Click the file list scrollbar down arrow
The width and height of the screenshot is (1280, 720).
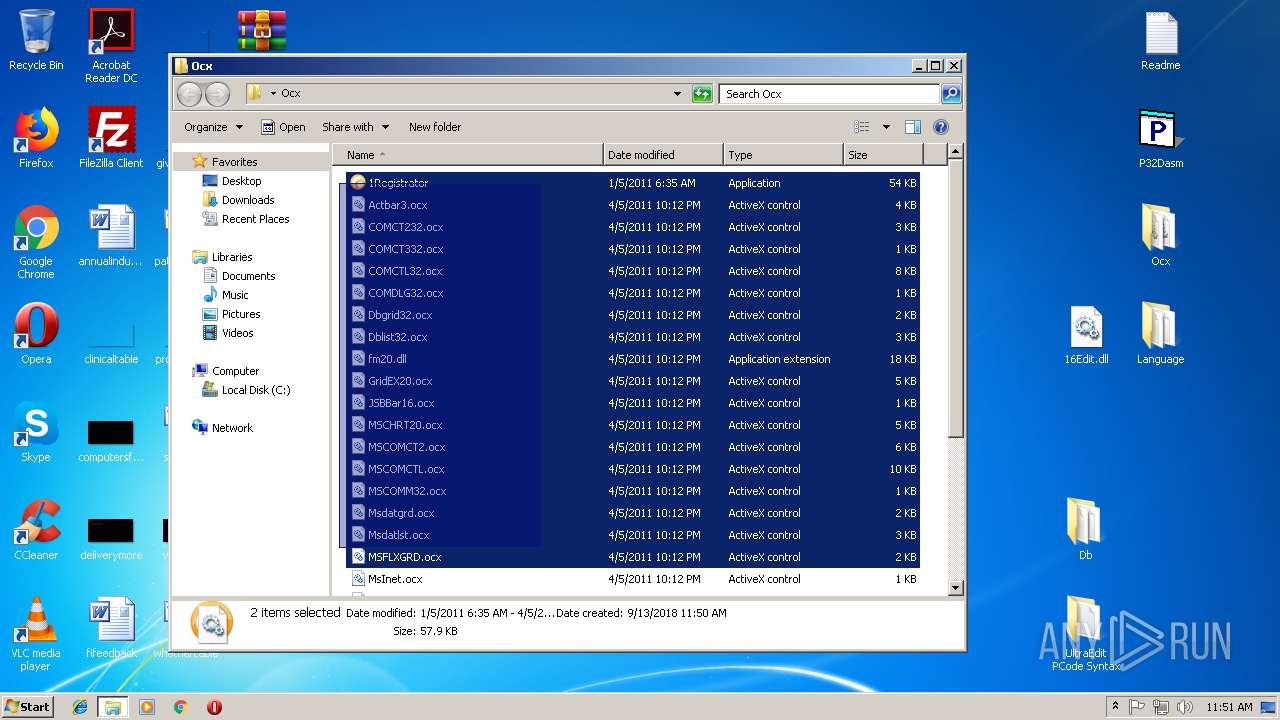955,588
